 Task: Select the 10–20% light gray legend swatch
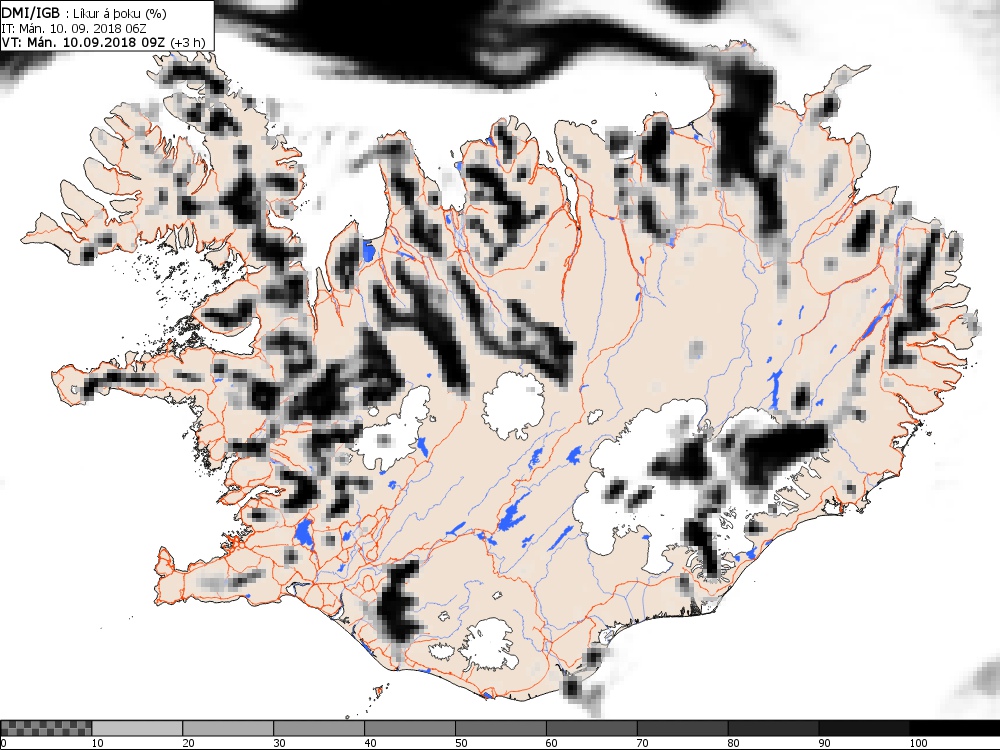(136, 728)
